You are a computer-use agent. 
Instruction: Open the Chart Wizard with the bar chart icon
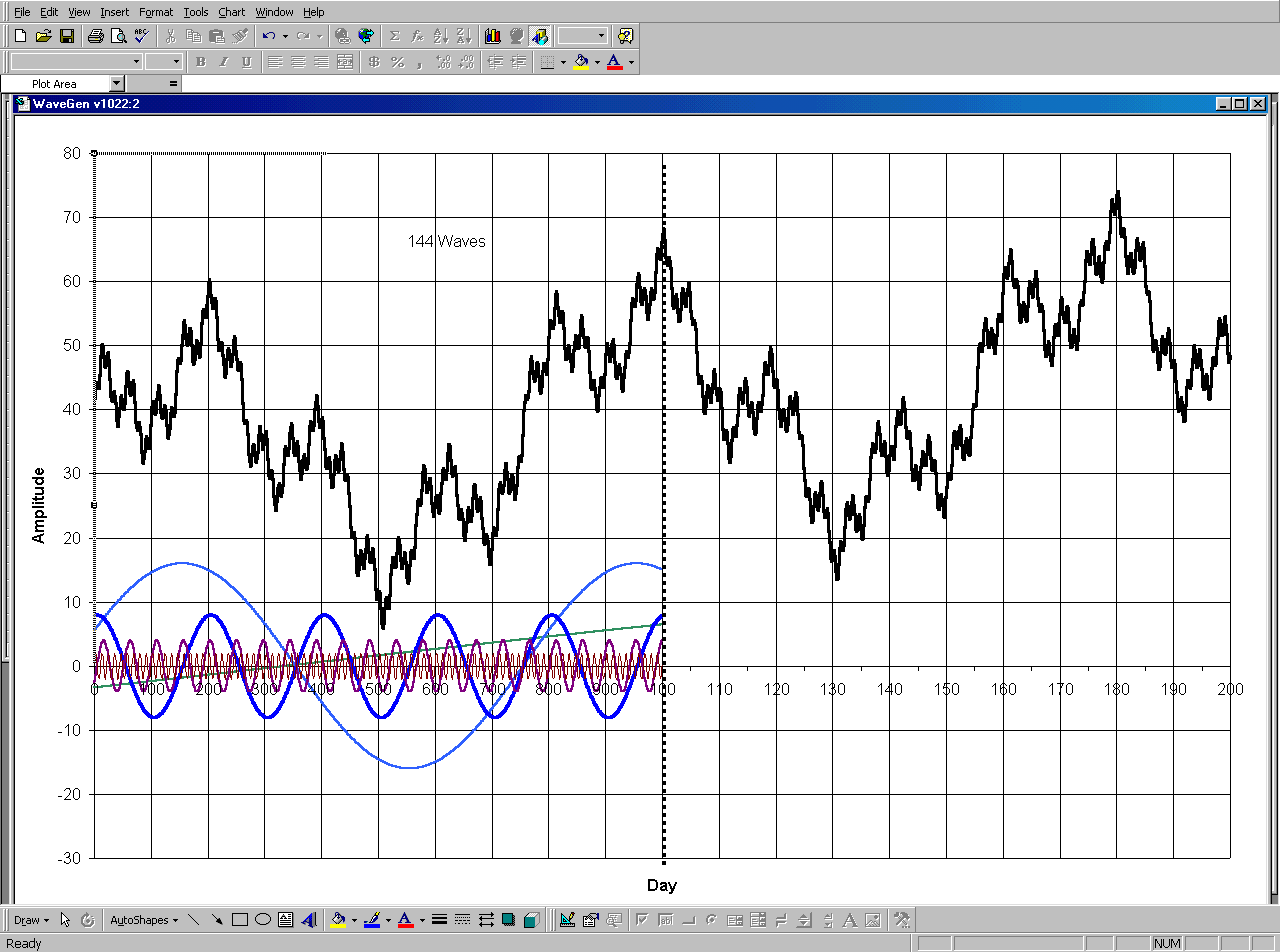492,36
